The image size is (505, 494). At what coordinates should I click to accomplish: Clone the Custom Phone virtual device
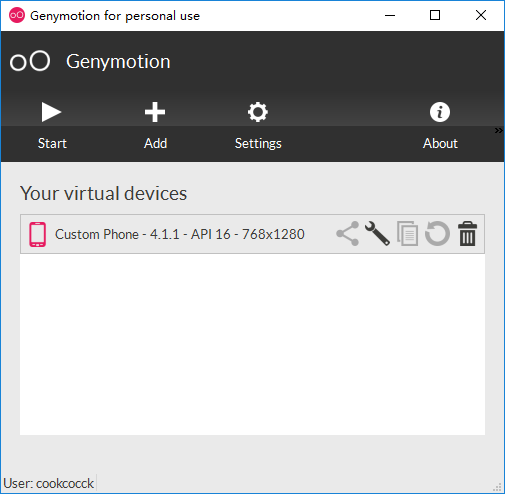[x=407, y=234]
